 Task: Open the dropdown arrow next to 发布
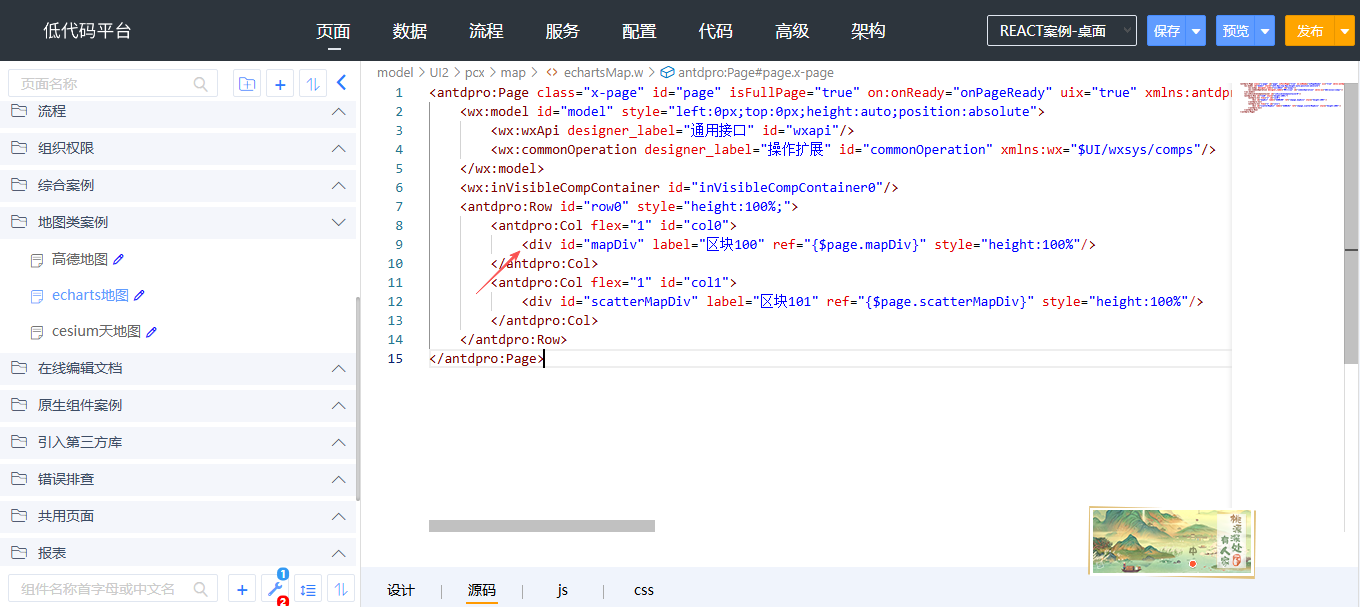click(x=1343, y=31)
